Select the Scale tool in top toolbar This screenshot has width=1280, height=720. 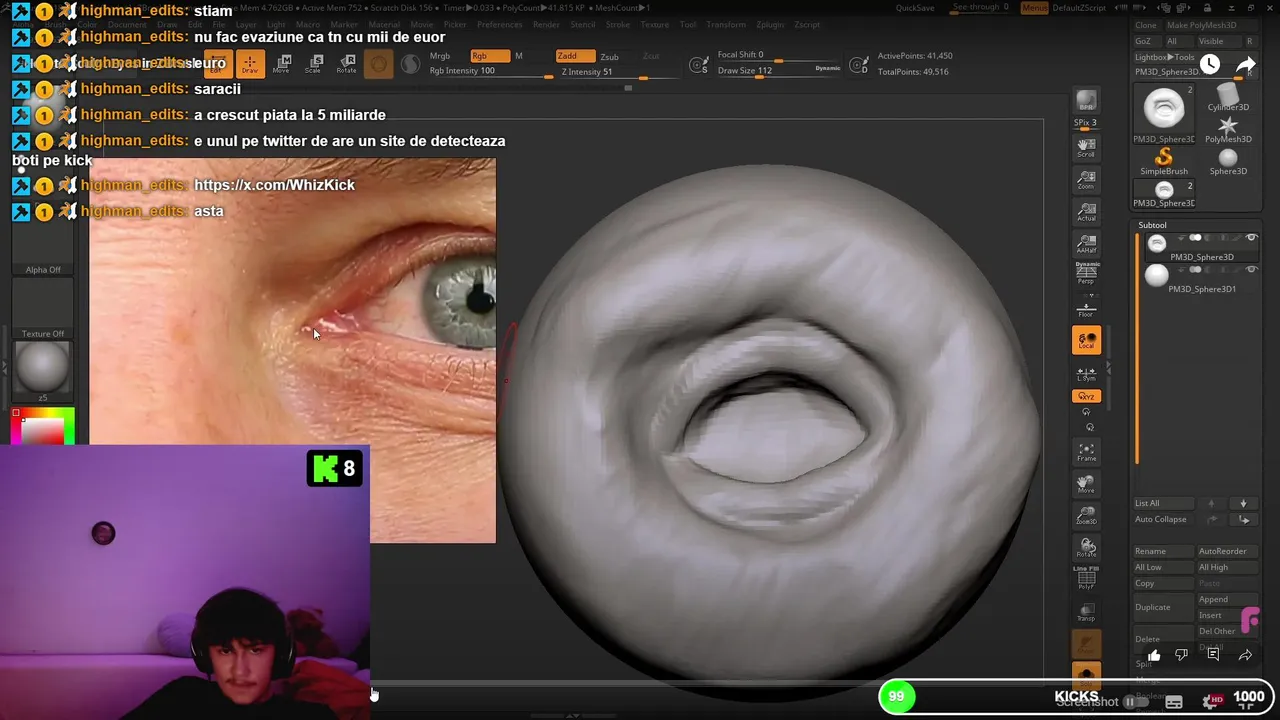[x=313, y=64]
